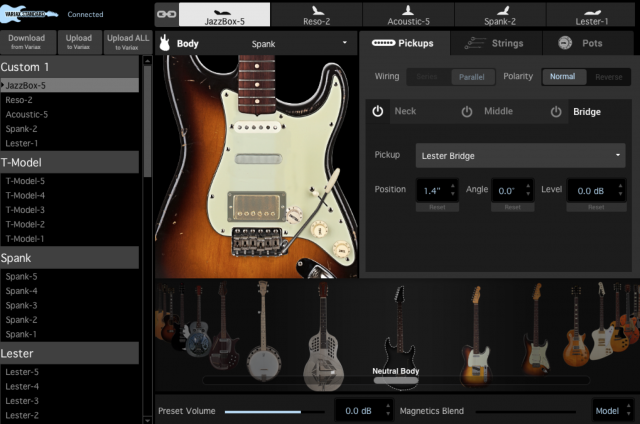The image size is (640, 424).
Task: Click the Body guitar icon
Action: pos(164,43)
